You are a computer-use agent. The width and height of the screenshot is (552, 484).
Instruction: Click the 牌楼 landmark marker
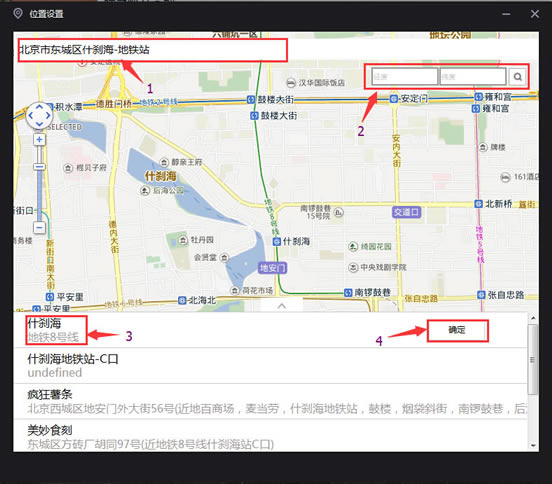click(483, 147)
